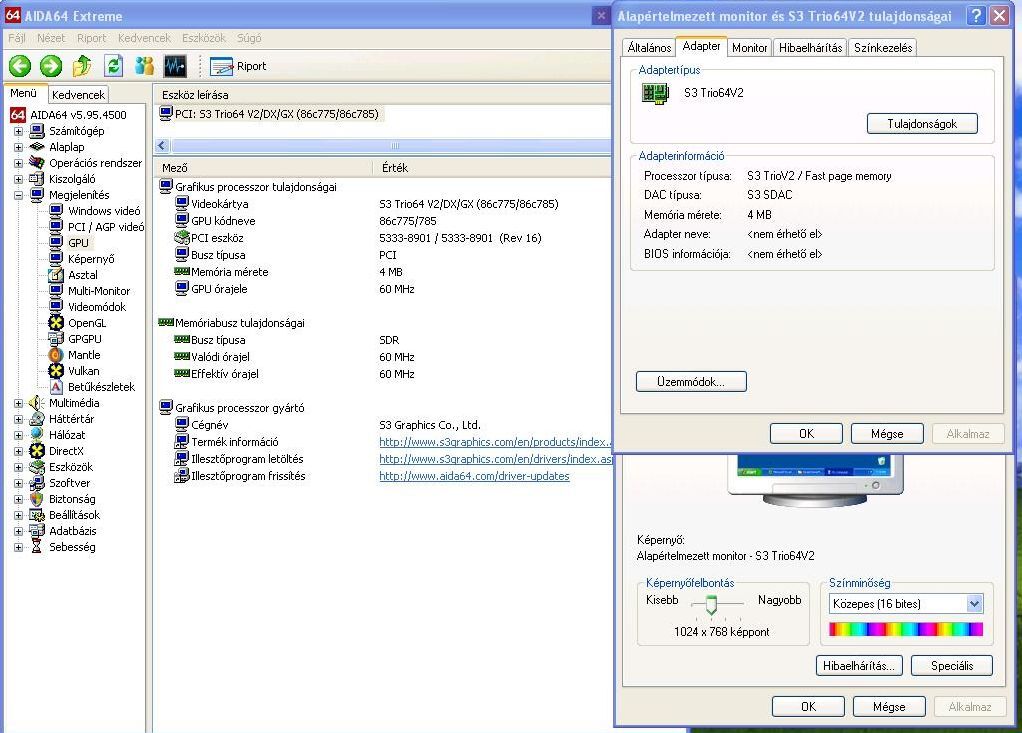
Task: Select Betűkészletek in the tree
Action: click(101, 387)
